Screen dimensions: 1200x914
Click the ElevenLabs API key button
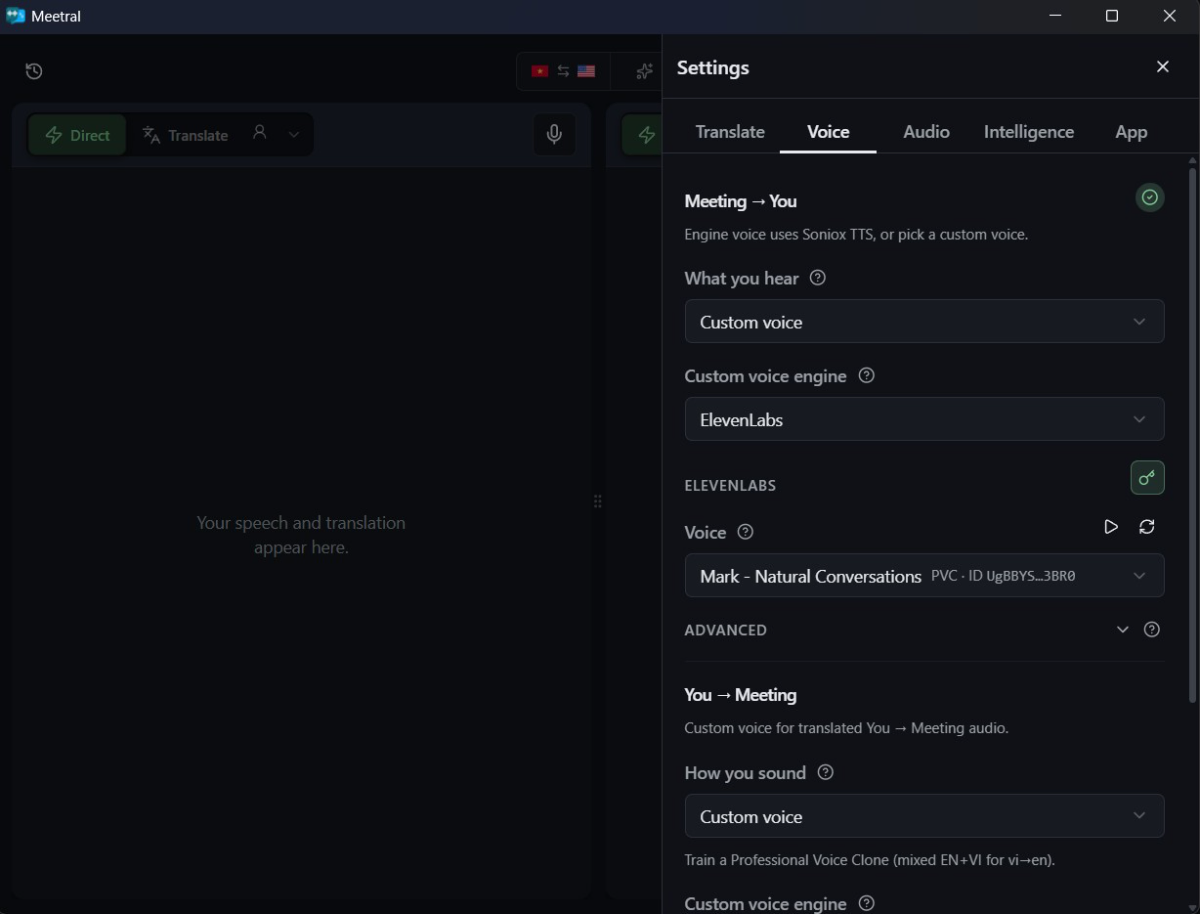1147,477
